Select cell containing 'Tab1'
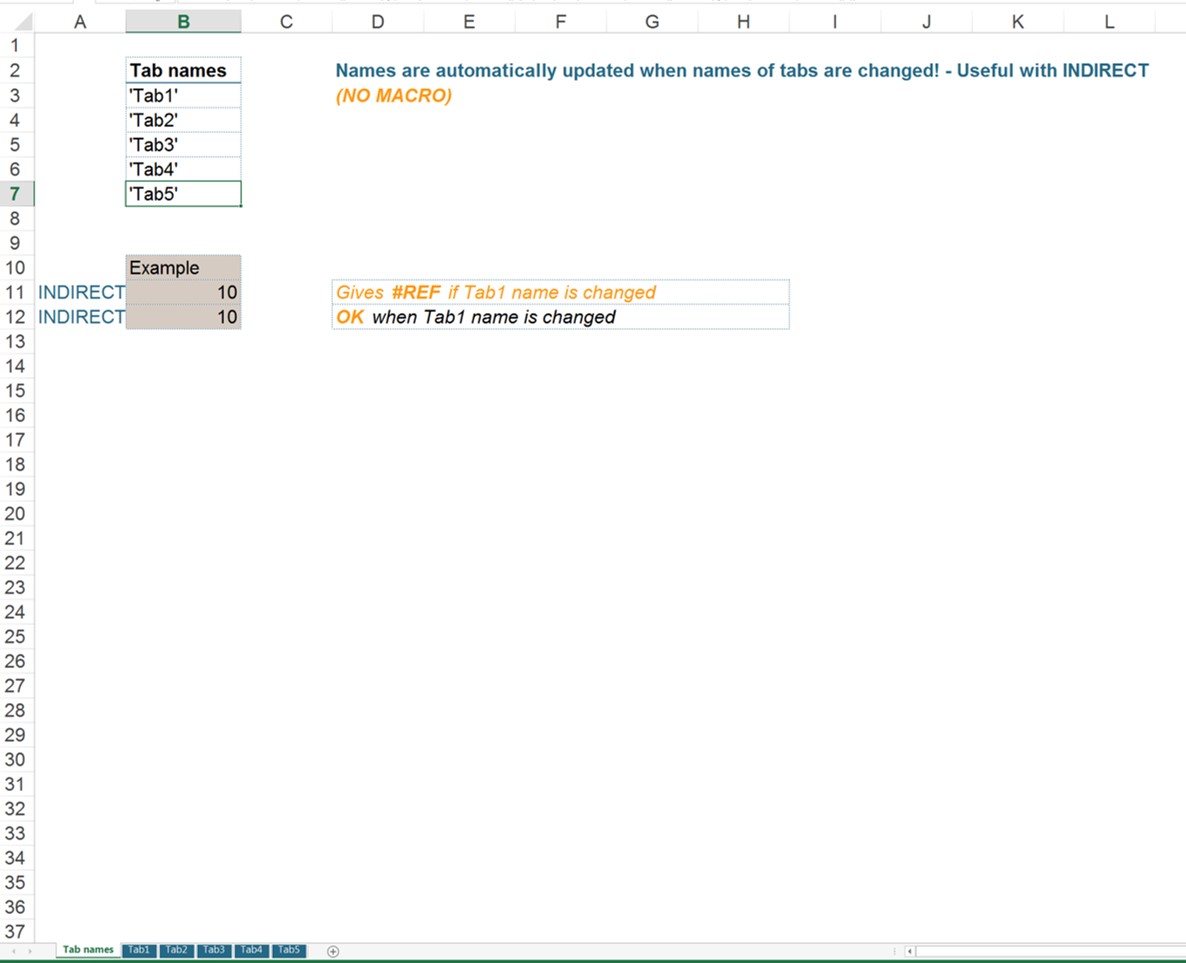This screenshot has width=1186, height=963. (x=184, y=95)
